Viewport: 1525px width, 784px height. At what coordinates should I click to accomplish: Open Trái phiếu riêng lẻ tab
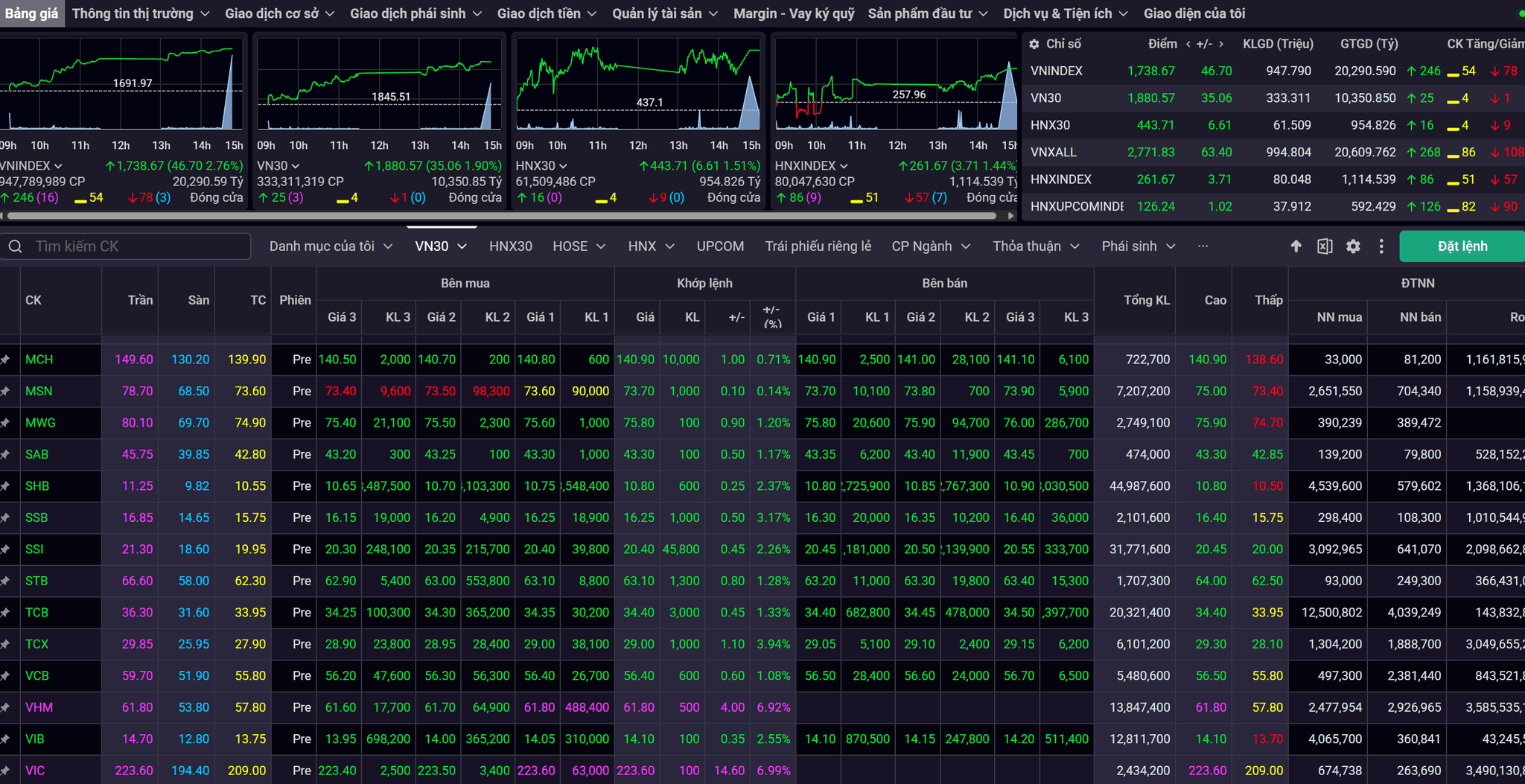(818, 246)
